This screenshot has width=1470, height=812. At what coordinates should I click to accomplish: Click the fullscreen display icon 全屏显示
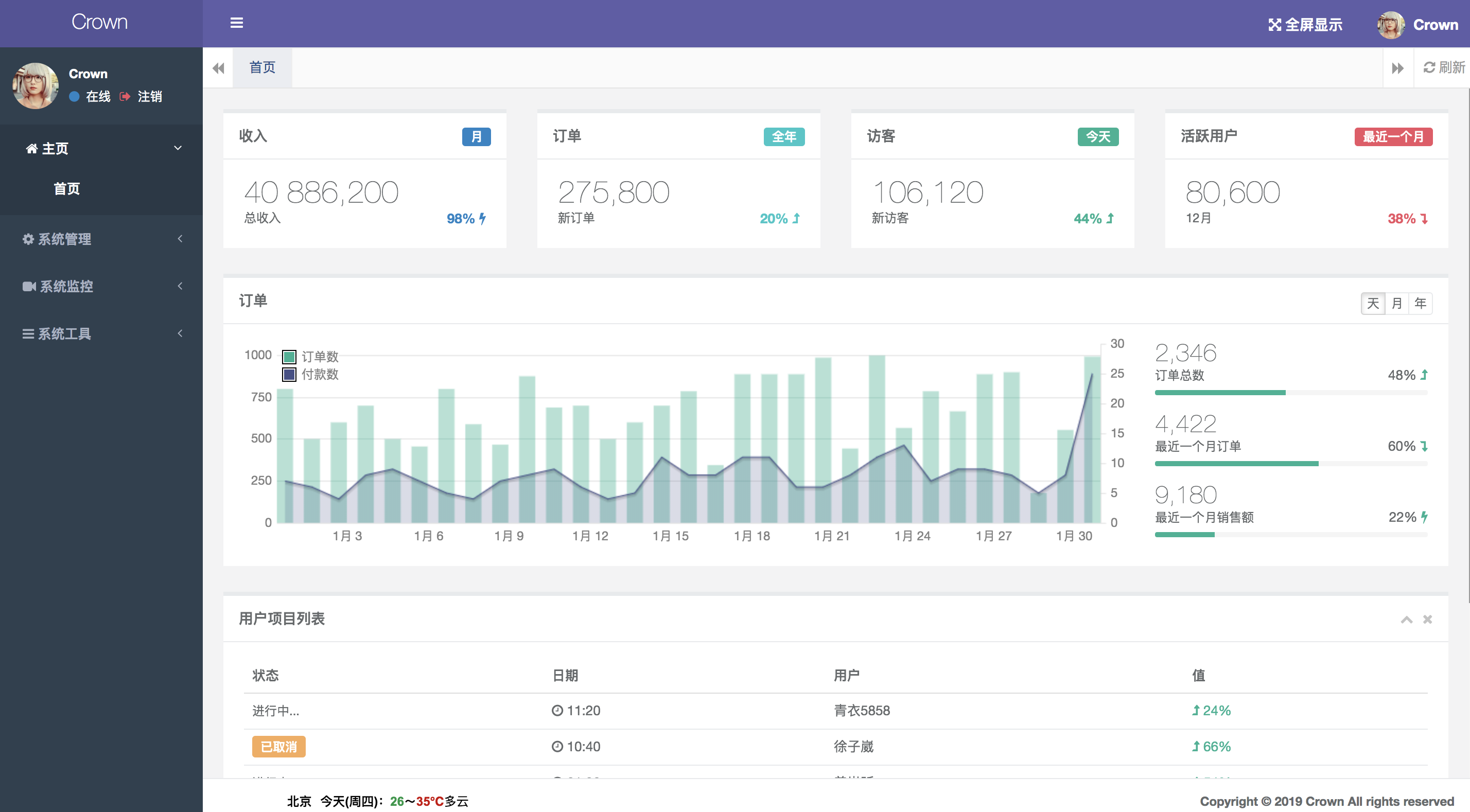point(1274,25)
